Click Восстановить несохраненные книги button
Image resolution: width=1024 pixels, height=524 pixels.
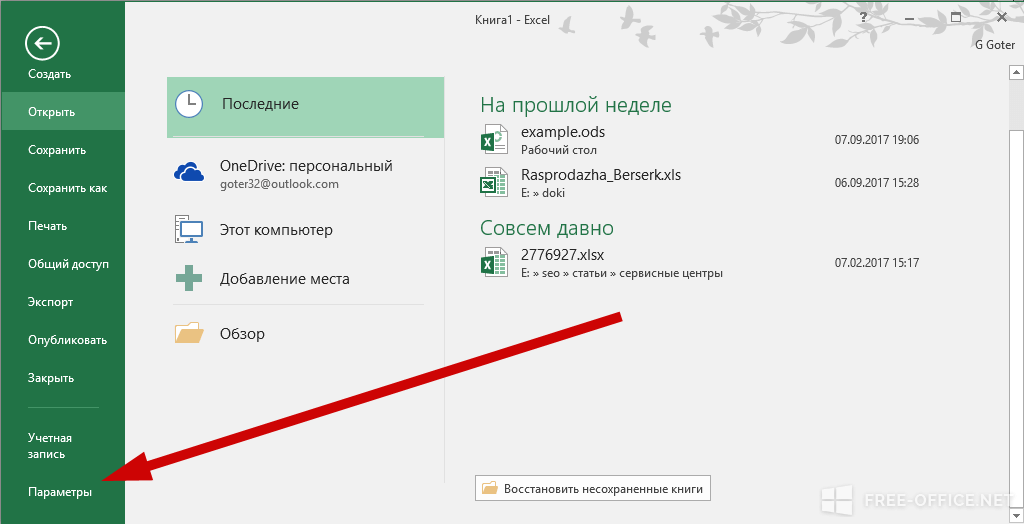coord(592,488)
